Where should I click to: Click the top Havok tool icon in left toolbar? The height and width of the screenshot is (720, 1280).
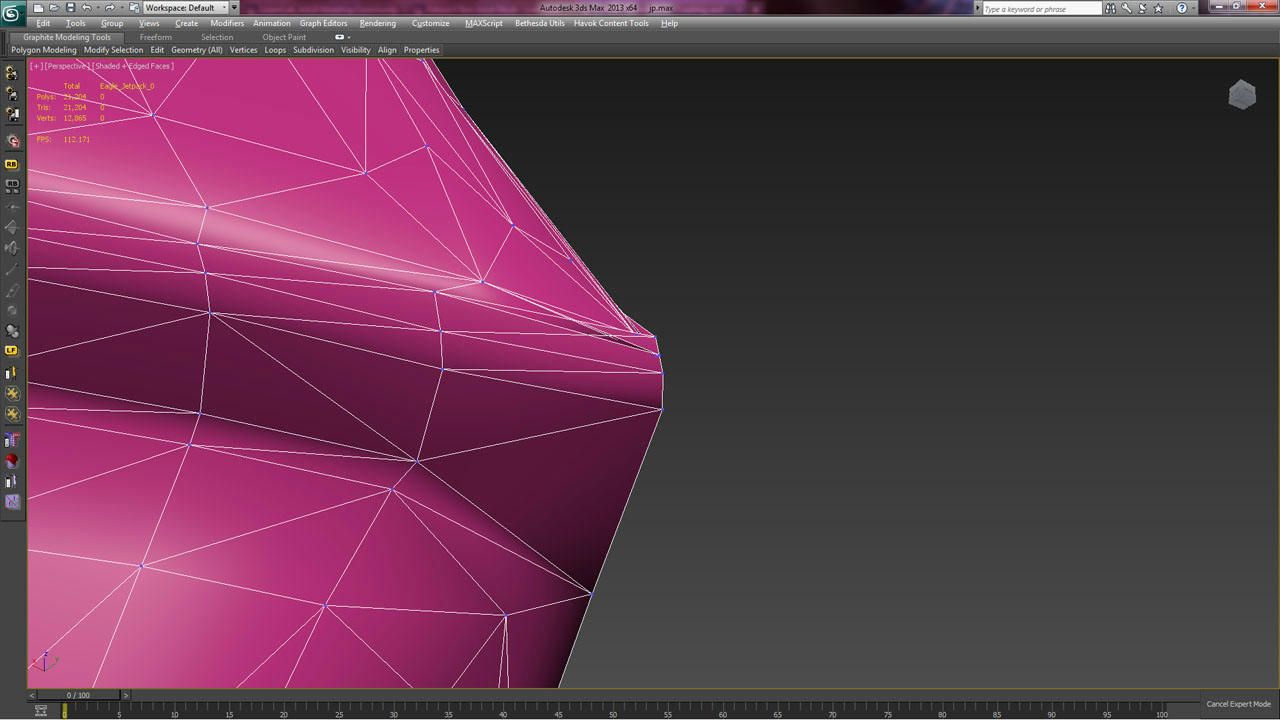(x=12, y=73)
